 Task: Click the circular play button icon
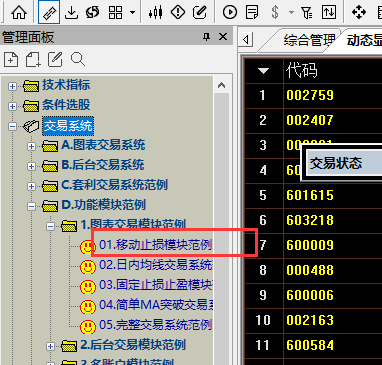click(230, 12)
